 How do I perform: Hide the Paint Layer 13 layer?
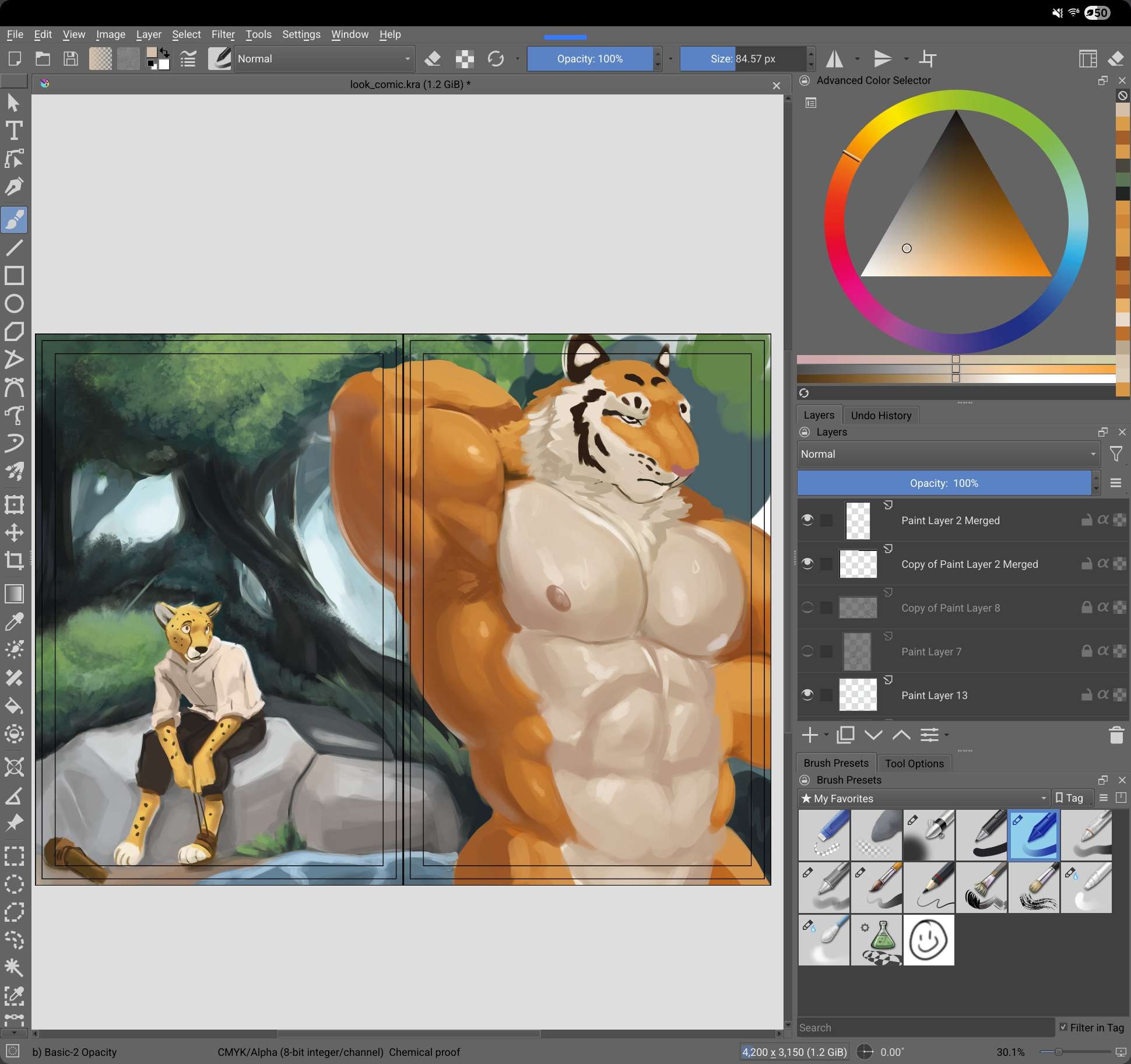click(807, 694)
